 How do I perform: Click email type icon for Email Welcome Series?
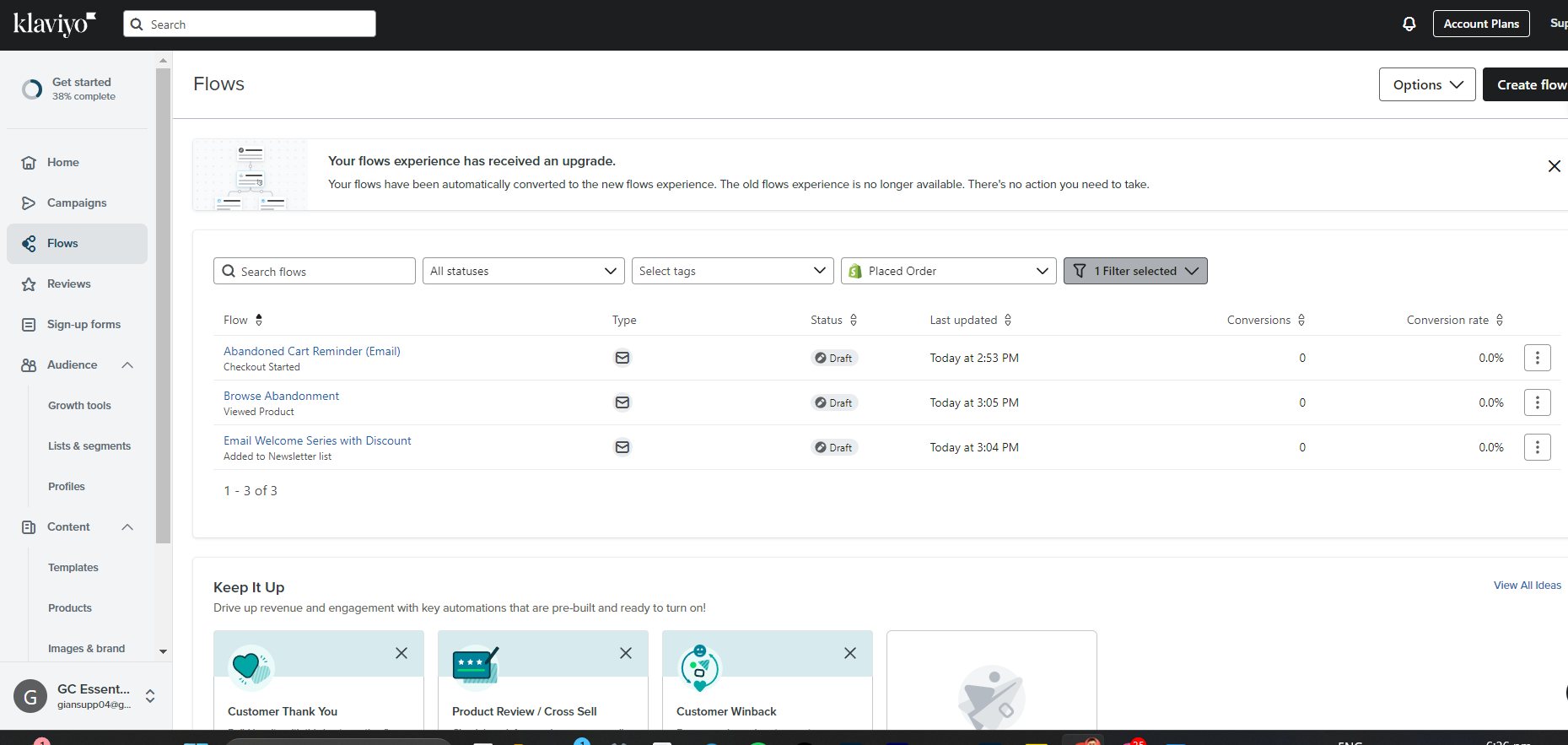click(x=622, y=447)
